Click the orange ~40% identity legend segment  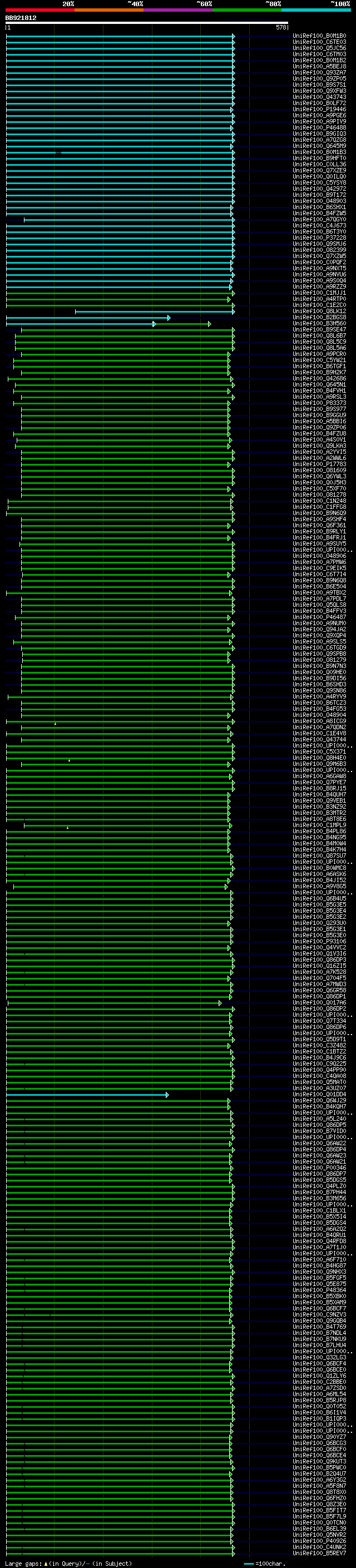109,10
